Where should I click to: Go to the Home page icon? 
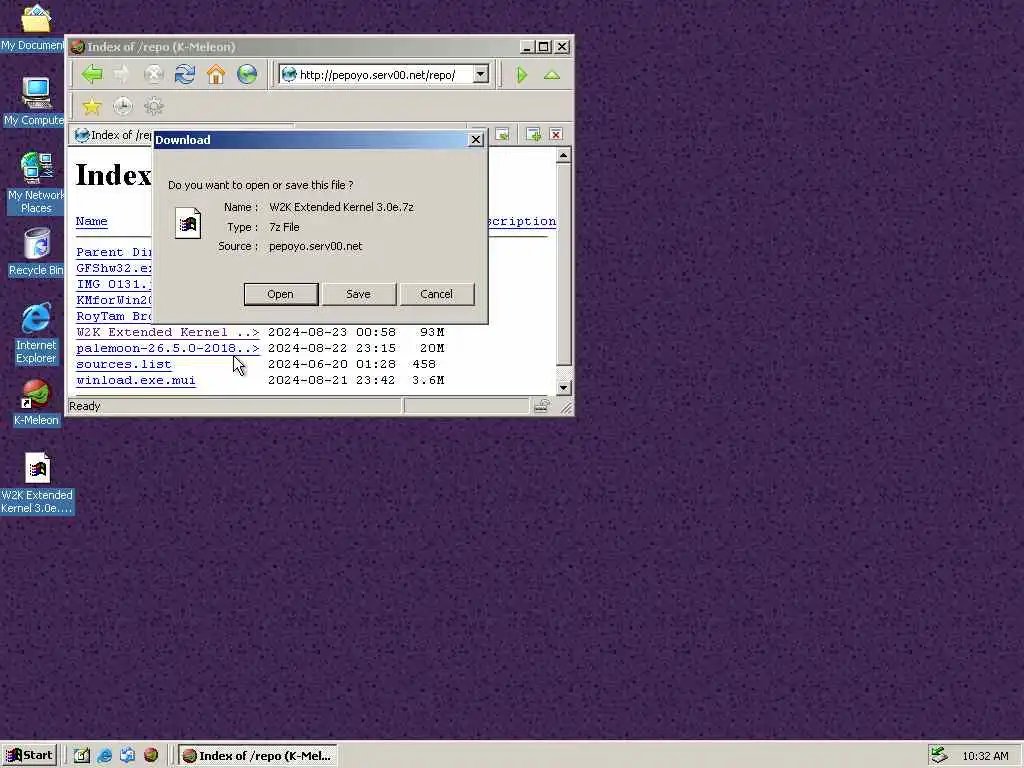[216, 74]
